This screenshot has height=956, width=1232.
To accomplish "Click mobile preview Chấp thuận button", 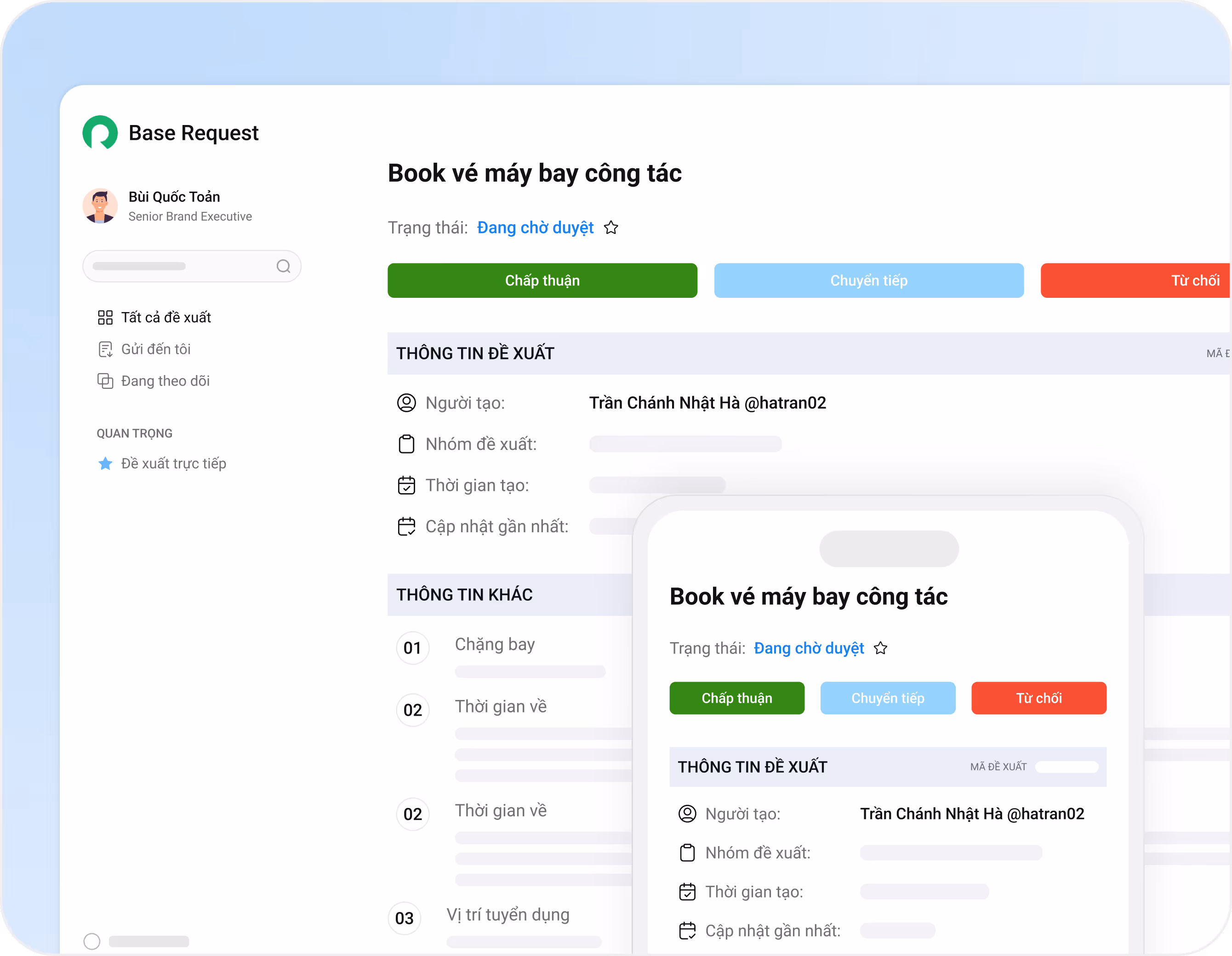I will pos(737,698).
